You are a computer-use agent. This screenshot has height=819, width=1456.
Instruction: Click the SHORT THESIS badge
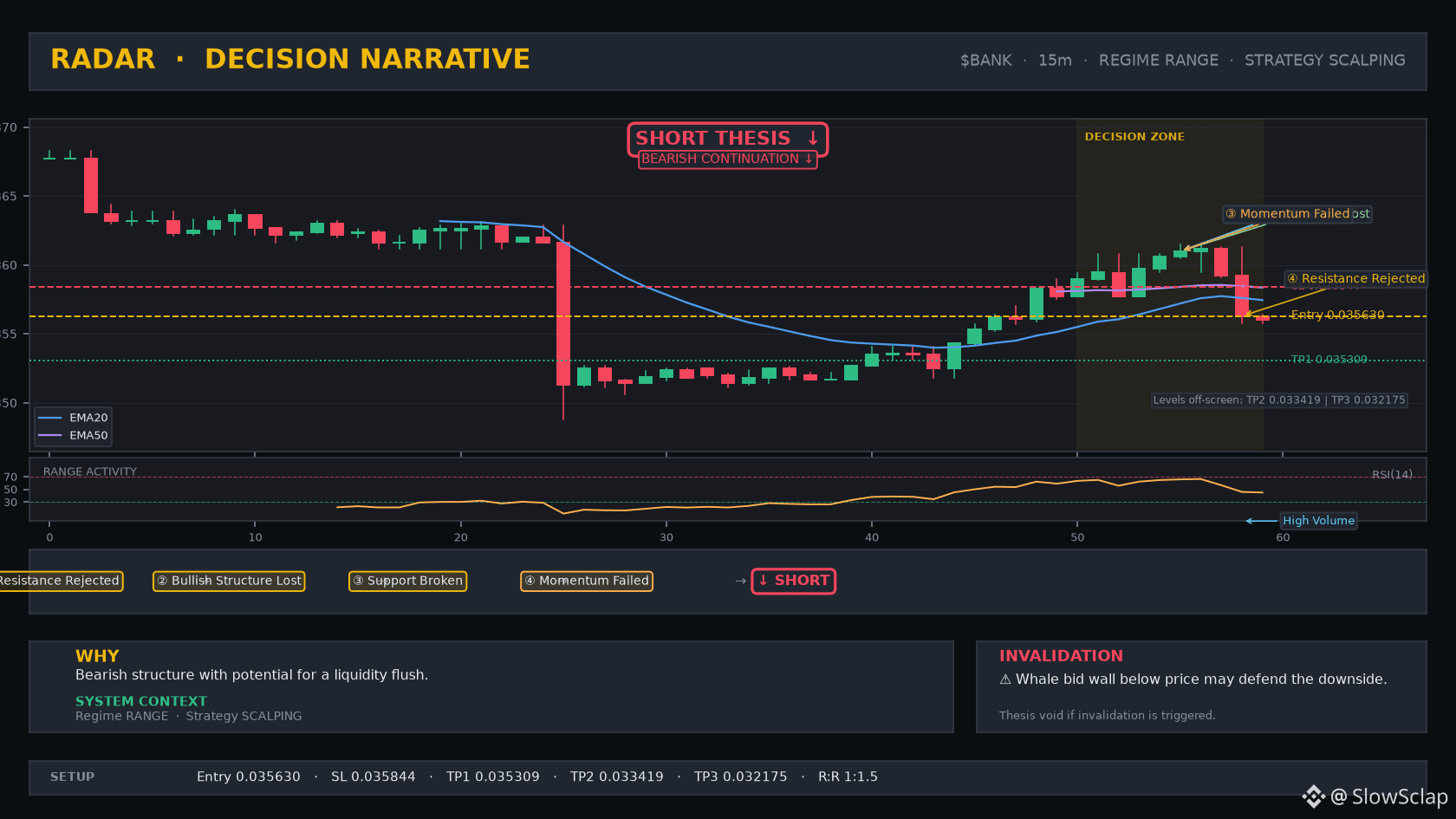[x=727, y=139]
